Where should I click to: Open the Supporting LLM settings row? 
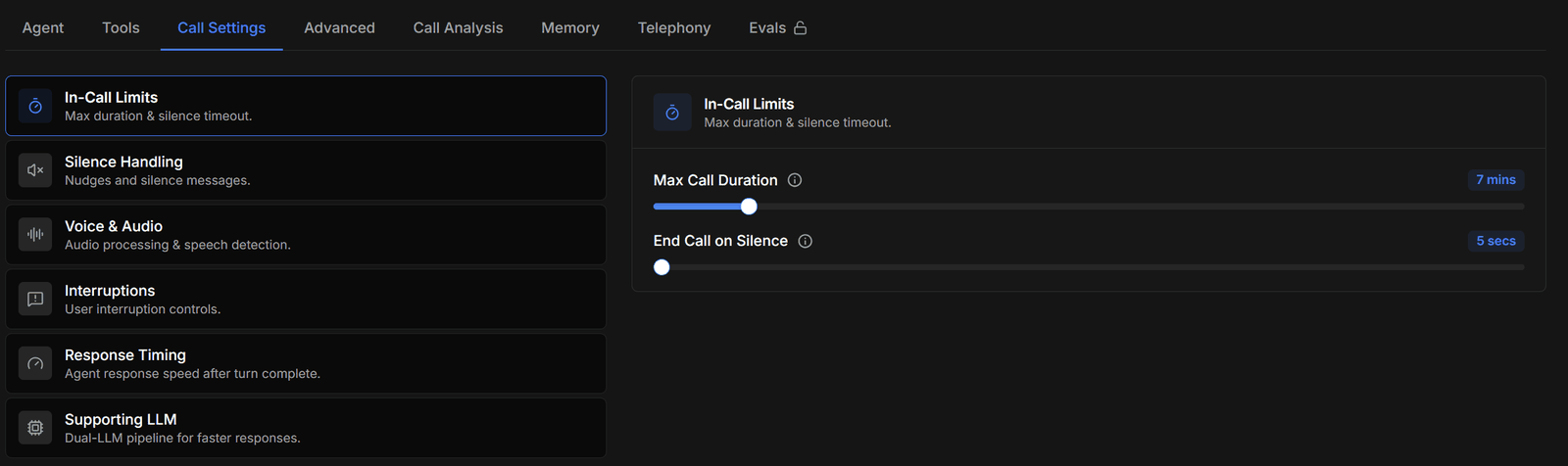[306, 428]
